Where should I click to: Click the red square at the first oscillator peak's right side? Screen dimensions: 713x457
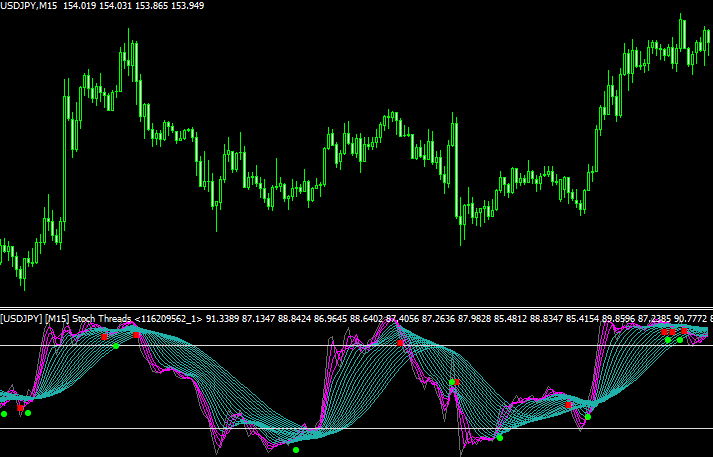137,335
